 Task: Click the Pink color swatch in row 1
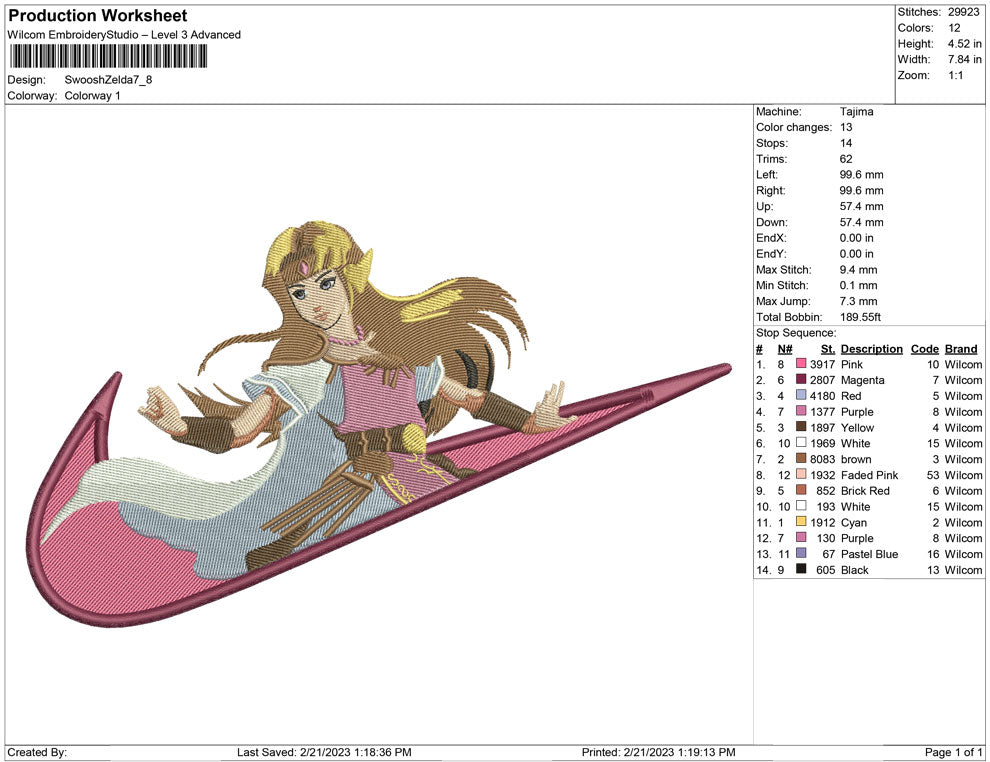pos(801,364)
